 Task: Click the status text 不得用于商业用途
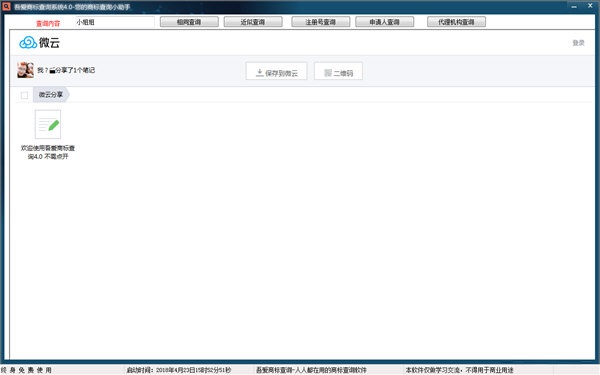coord(489,370)
